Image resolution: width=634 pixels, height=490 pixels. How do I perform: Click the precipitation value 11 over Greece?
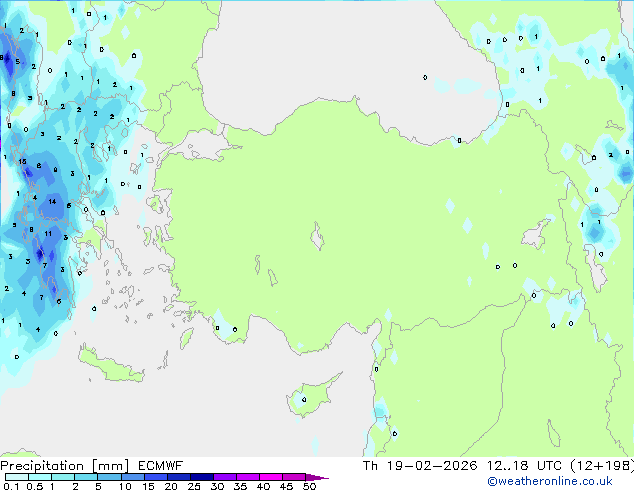[x=47, y=233]
